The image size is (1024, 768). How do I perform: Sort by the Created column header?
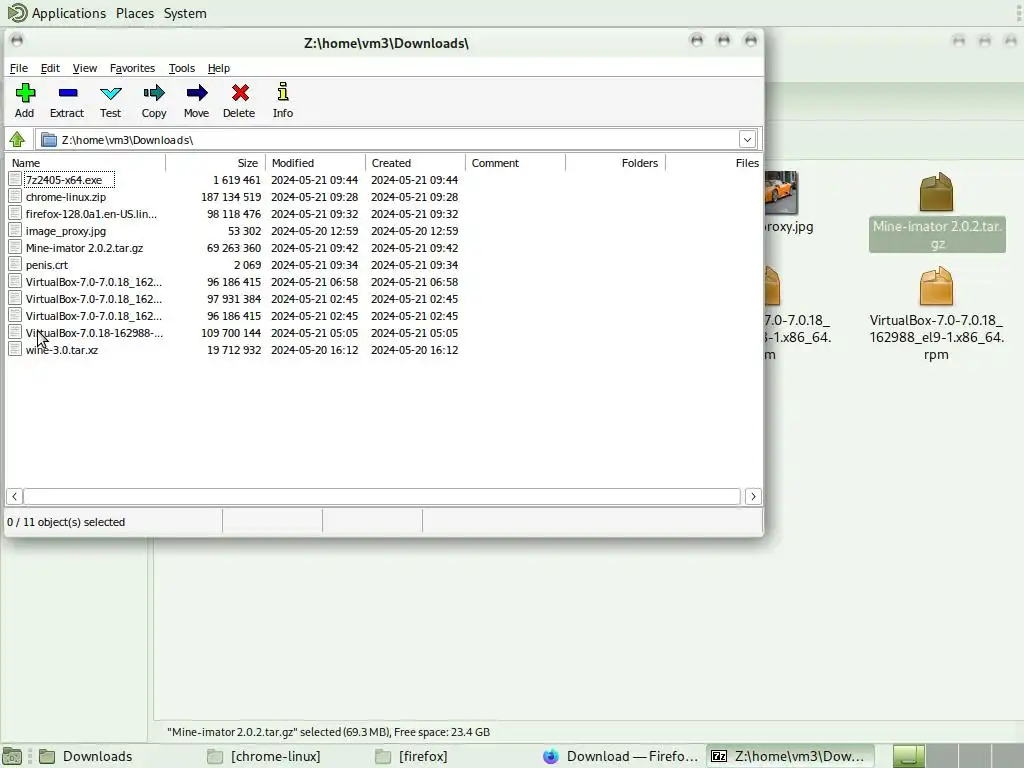click(x=415, y=163)
